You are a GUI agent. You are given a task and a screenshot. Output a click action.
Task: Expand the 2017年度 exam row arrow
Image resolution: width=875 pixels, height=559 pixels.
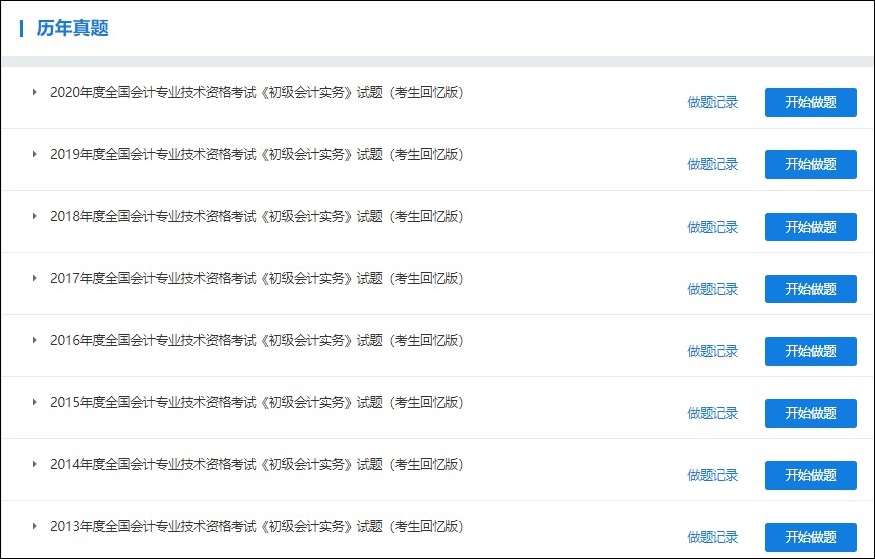click(35, 278)
